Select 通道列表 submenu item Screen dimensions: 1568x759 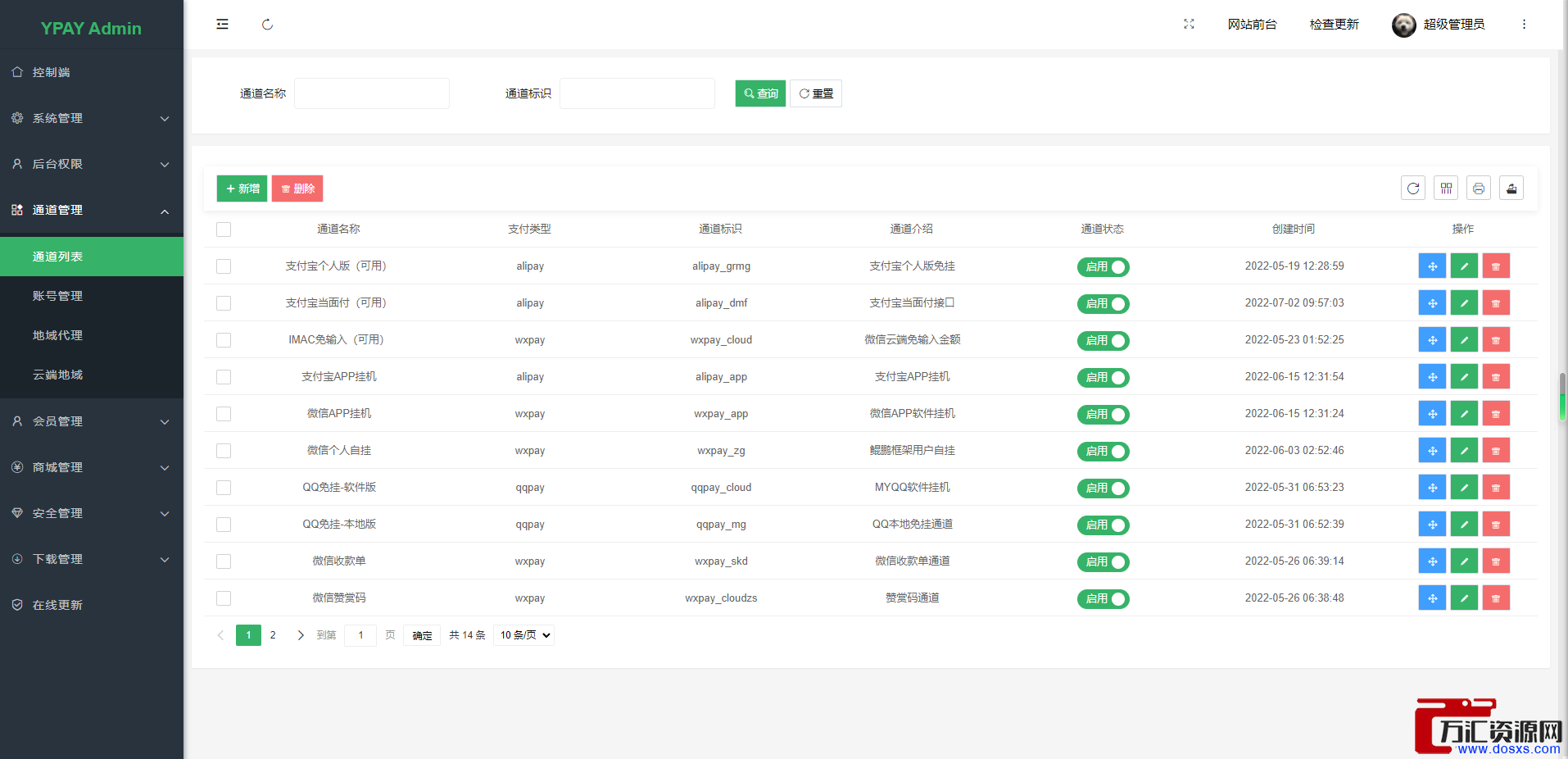tap(92, 257)
